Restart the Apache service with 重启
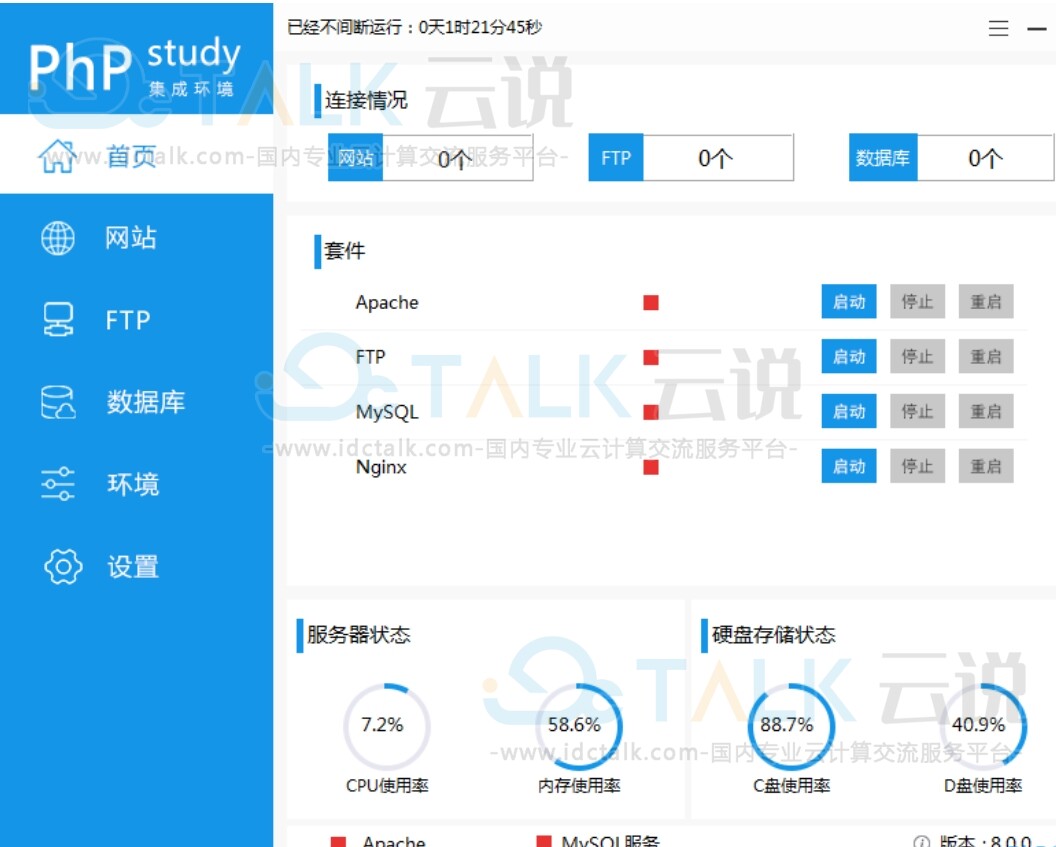 click(985, 302)
